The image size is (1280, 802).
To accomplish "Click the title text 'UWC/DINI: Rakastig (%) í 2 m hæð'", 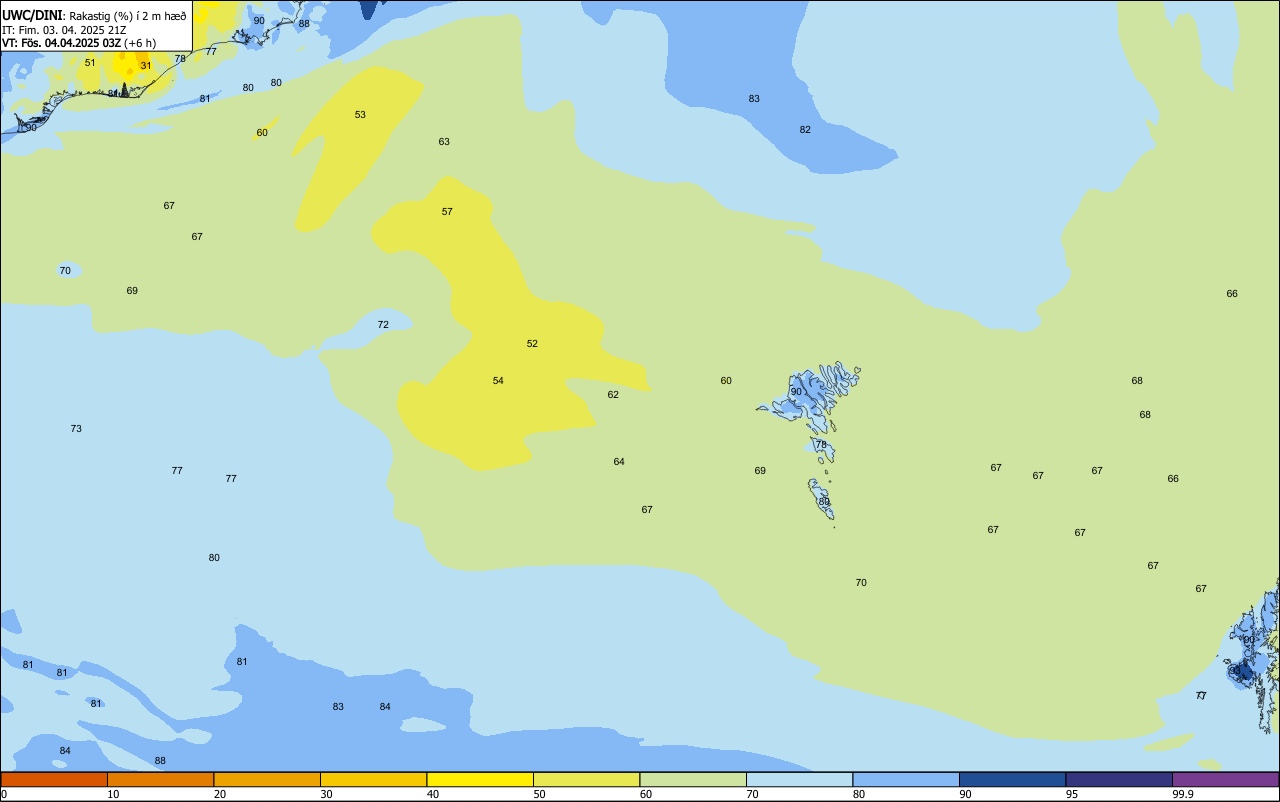I will coord(94,15).
